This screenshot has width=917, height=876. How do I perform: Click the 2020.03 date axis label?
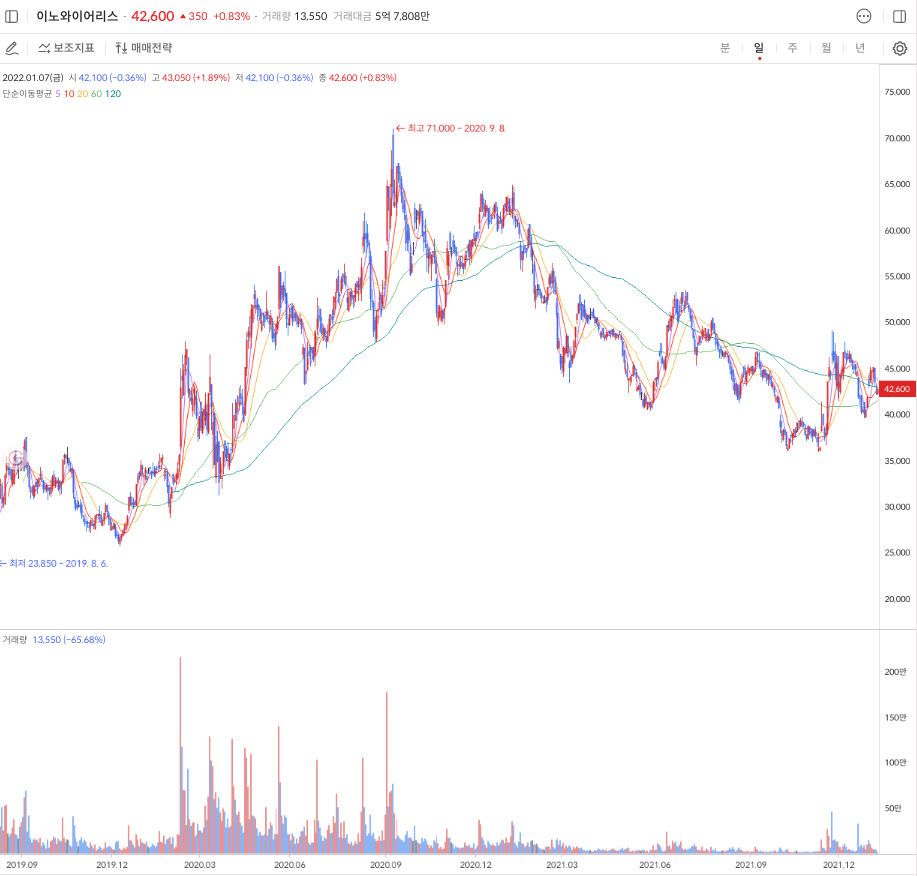coord(199,864)
